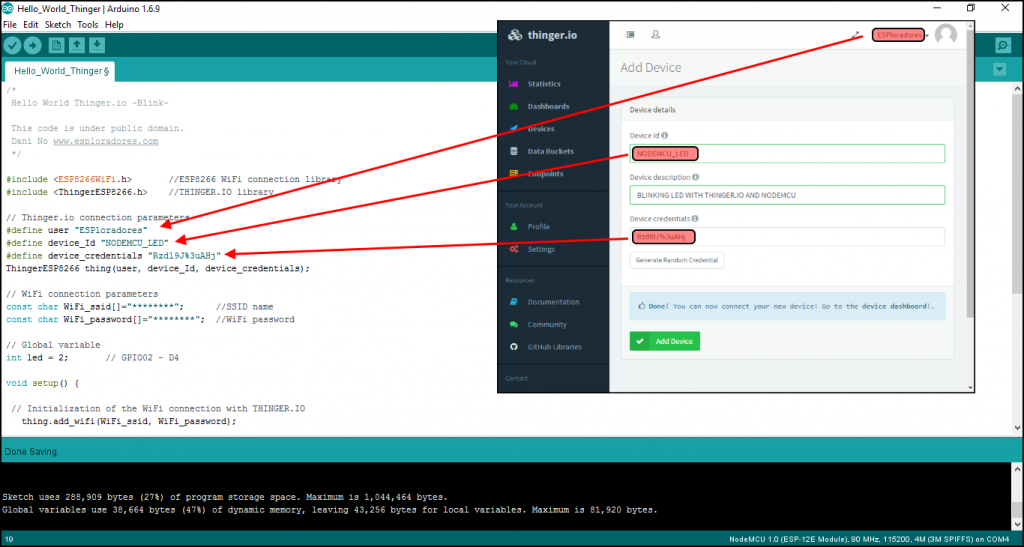Click the Community chat bubbles icon
Viewport: 1024px width, 547px height.
(513, 324)
